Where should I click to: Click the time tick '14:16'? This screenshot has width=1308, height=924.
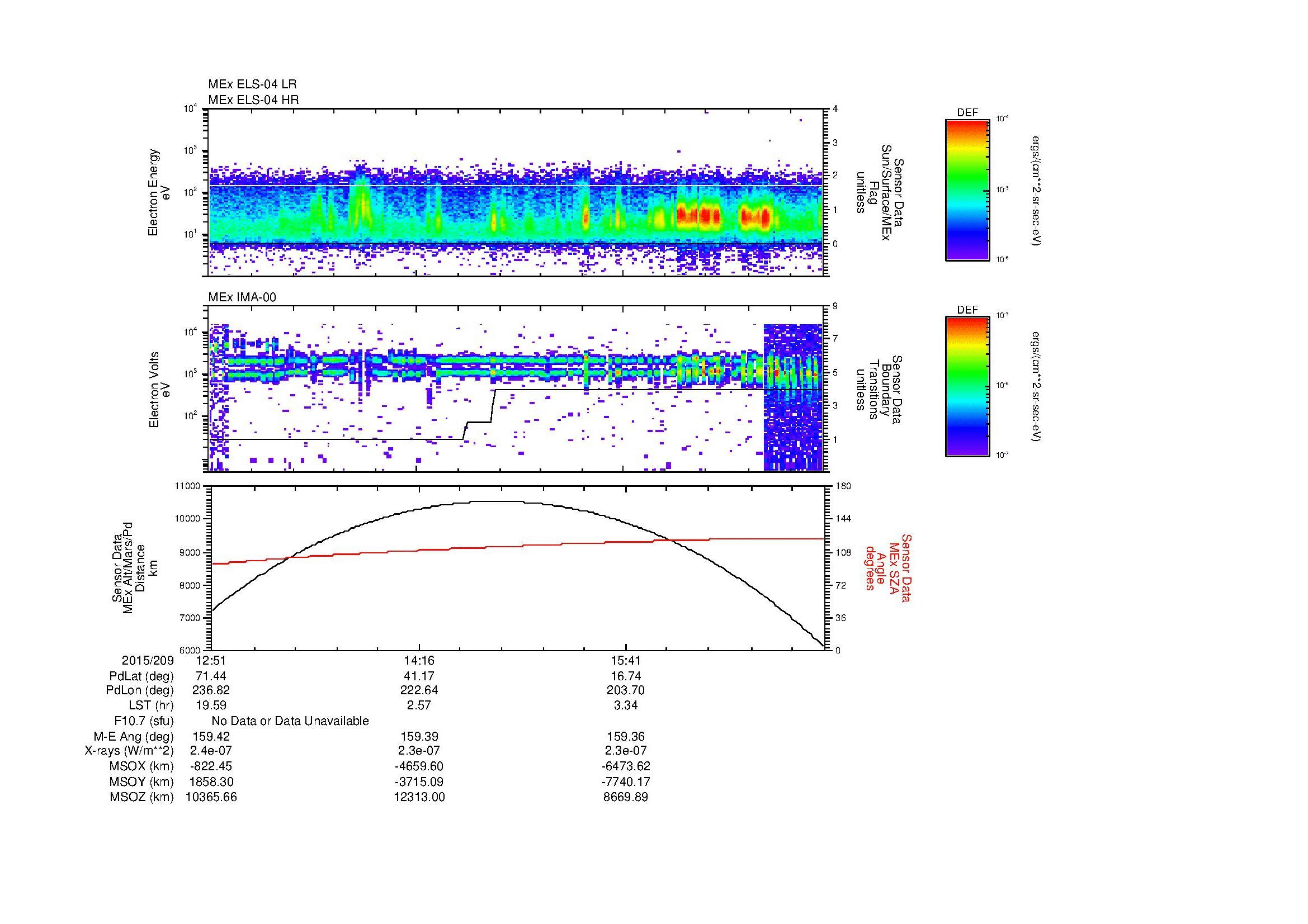point(419,661)
